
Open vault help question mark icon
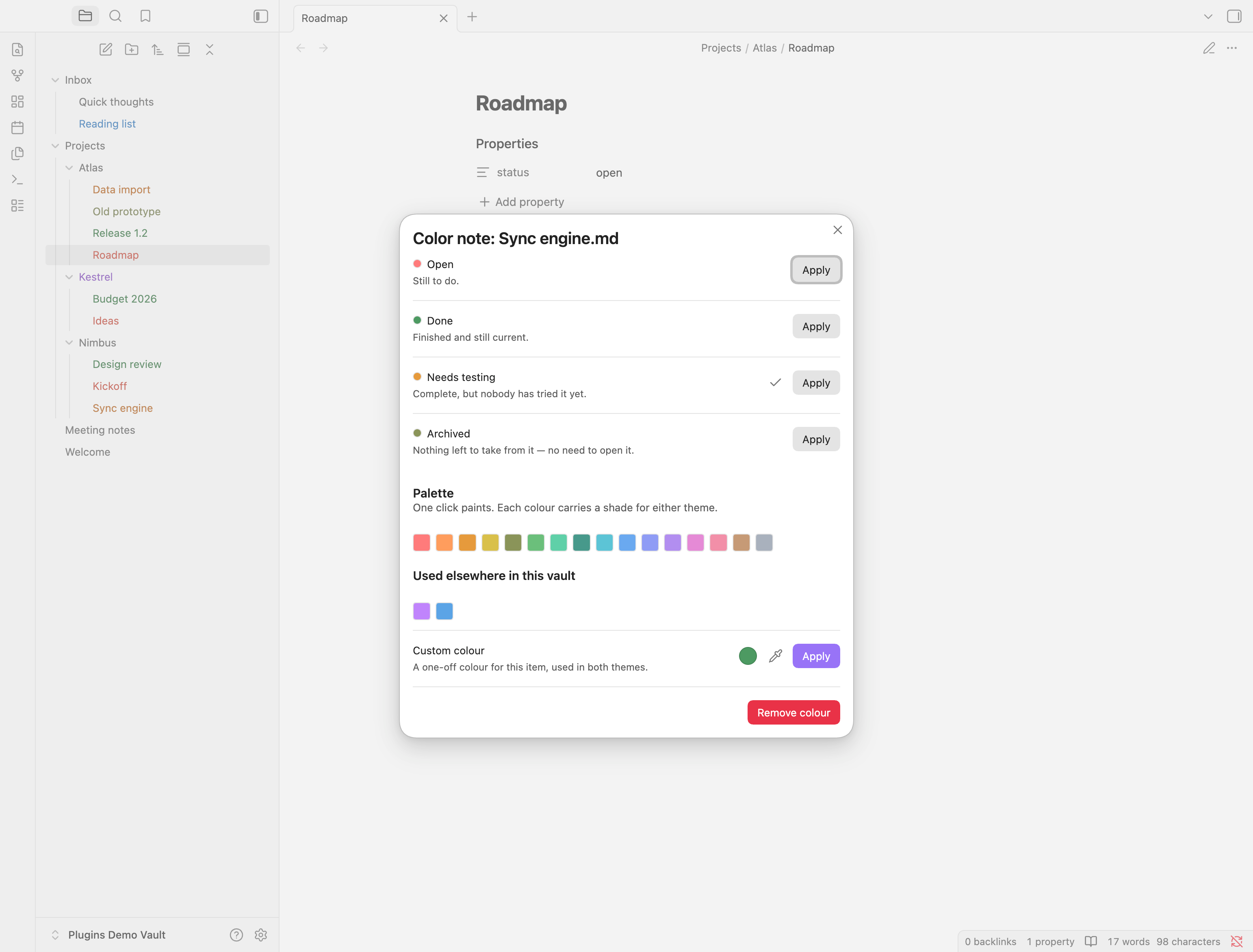[236, 935]
